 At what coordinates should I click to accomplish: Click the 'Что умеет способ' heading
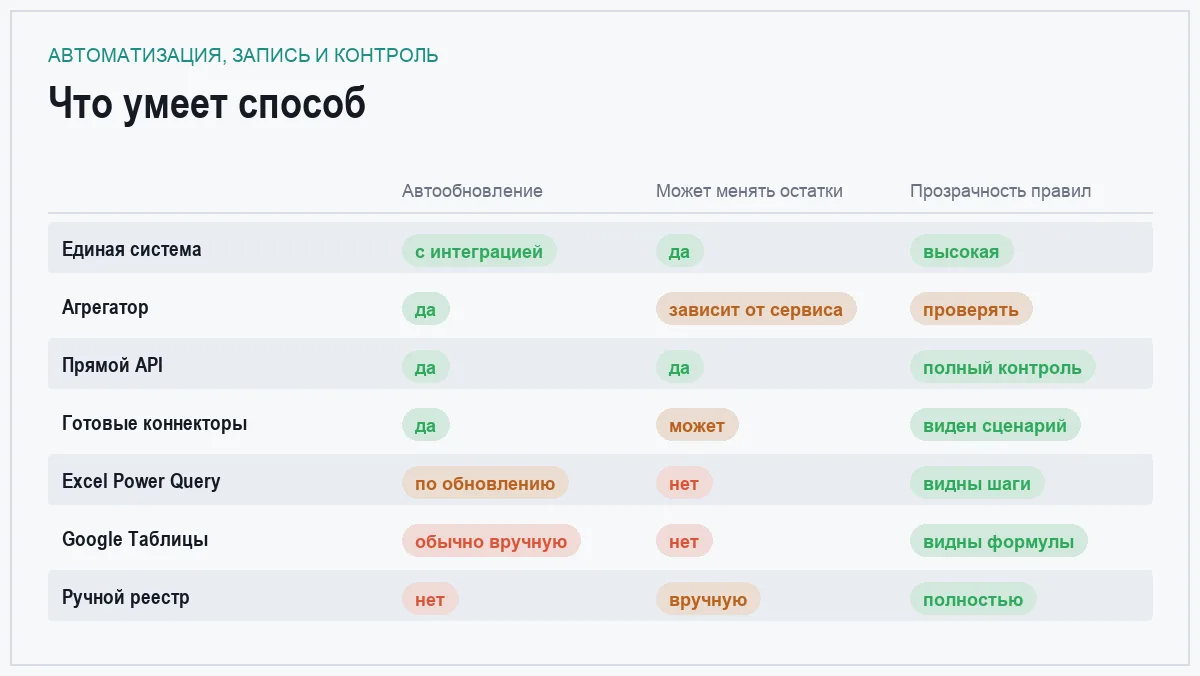pos(207,104)
